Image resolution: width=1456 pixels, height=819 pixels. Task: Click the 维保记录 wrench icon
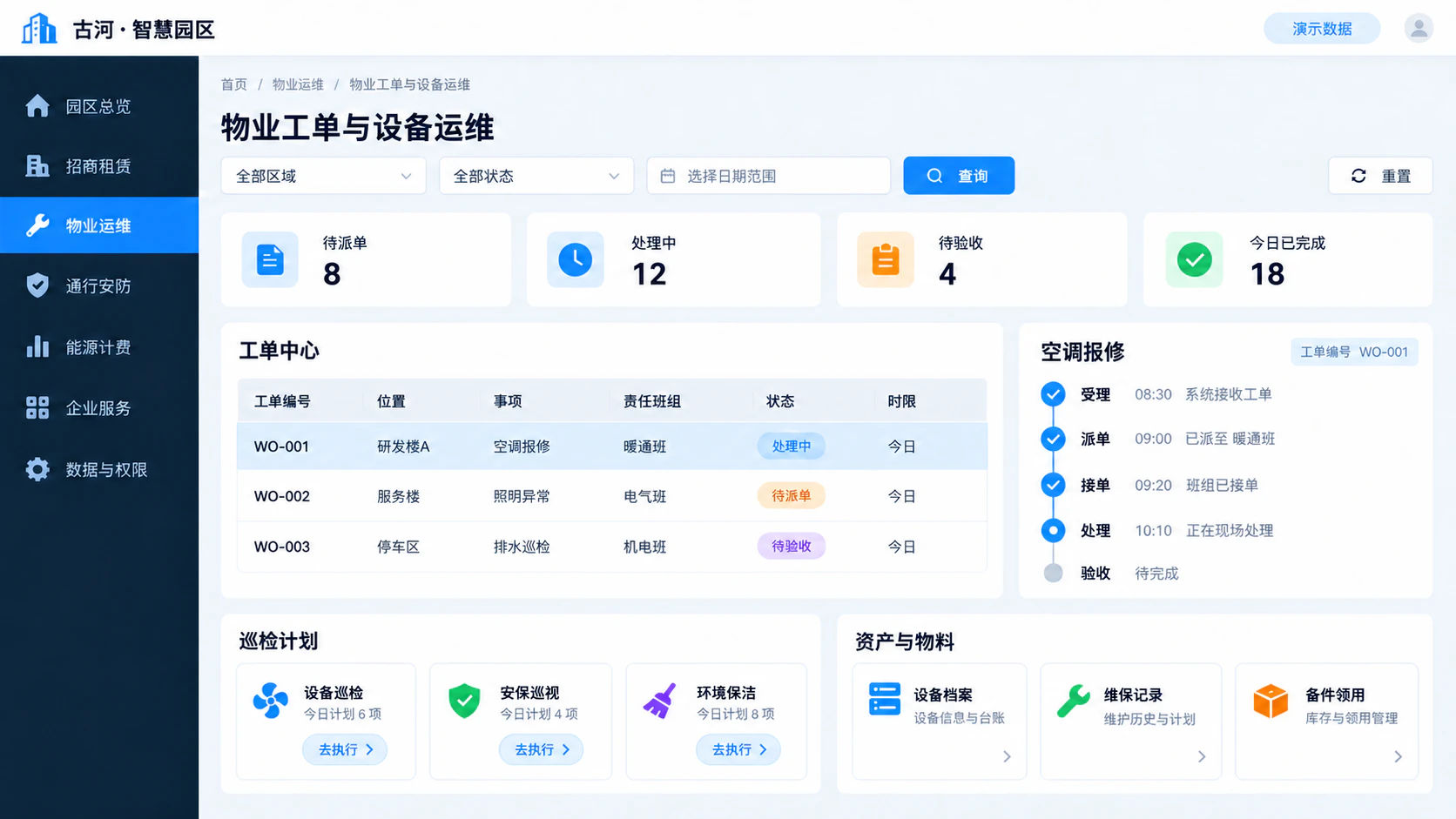tap(1073, 700)
